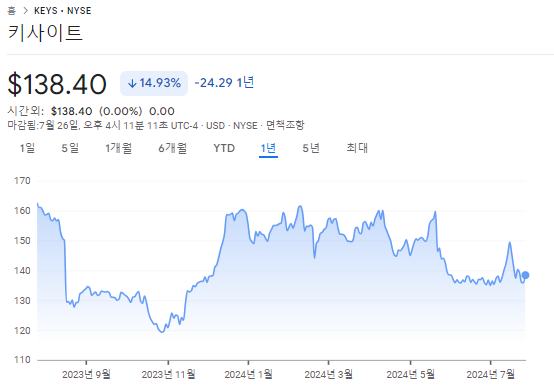Screen dimensions: 554x390
Task: Click the 2024년 5월 axis label
Action: click(411, 374)
